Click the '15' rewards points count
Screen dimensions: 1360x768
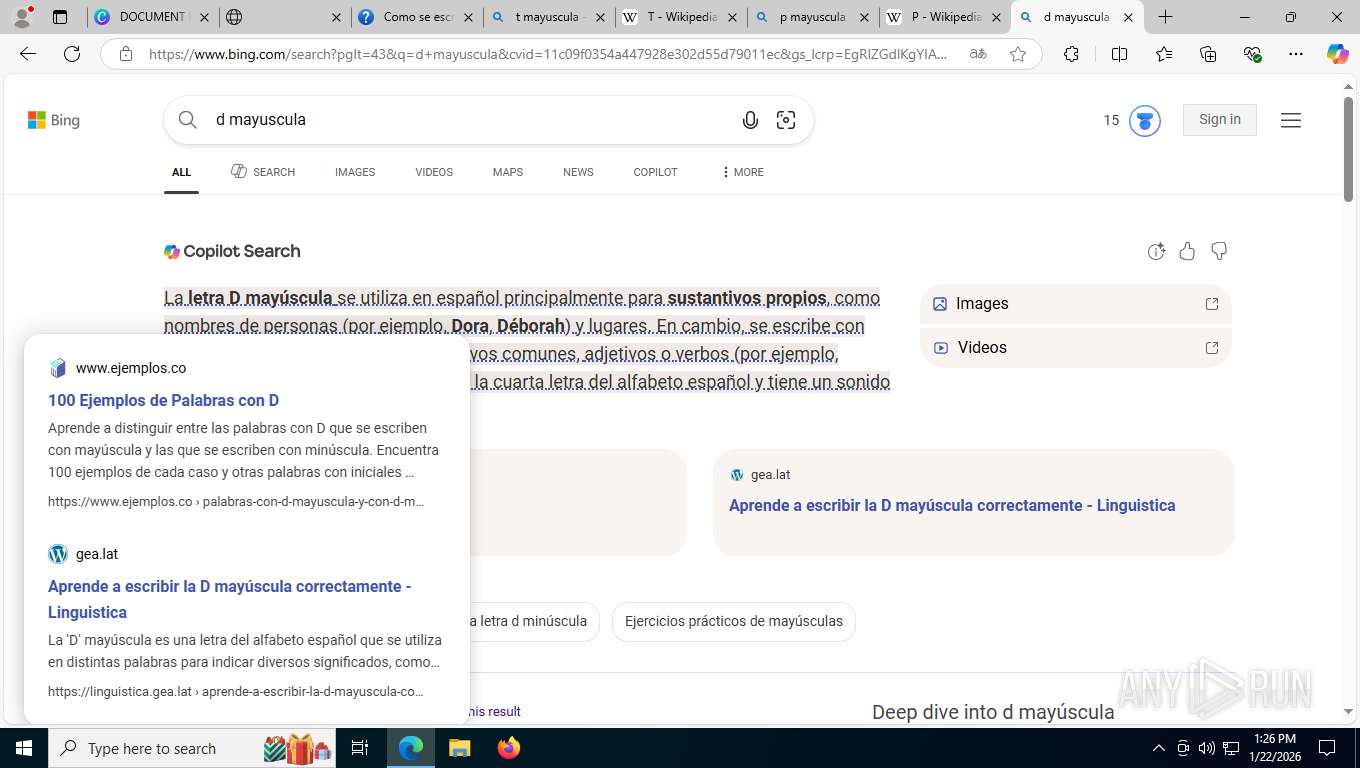[x=1111, y=120]
